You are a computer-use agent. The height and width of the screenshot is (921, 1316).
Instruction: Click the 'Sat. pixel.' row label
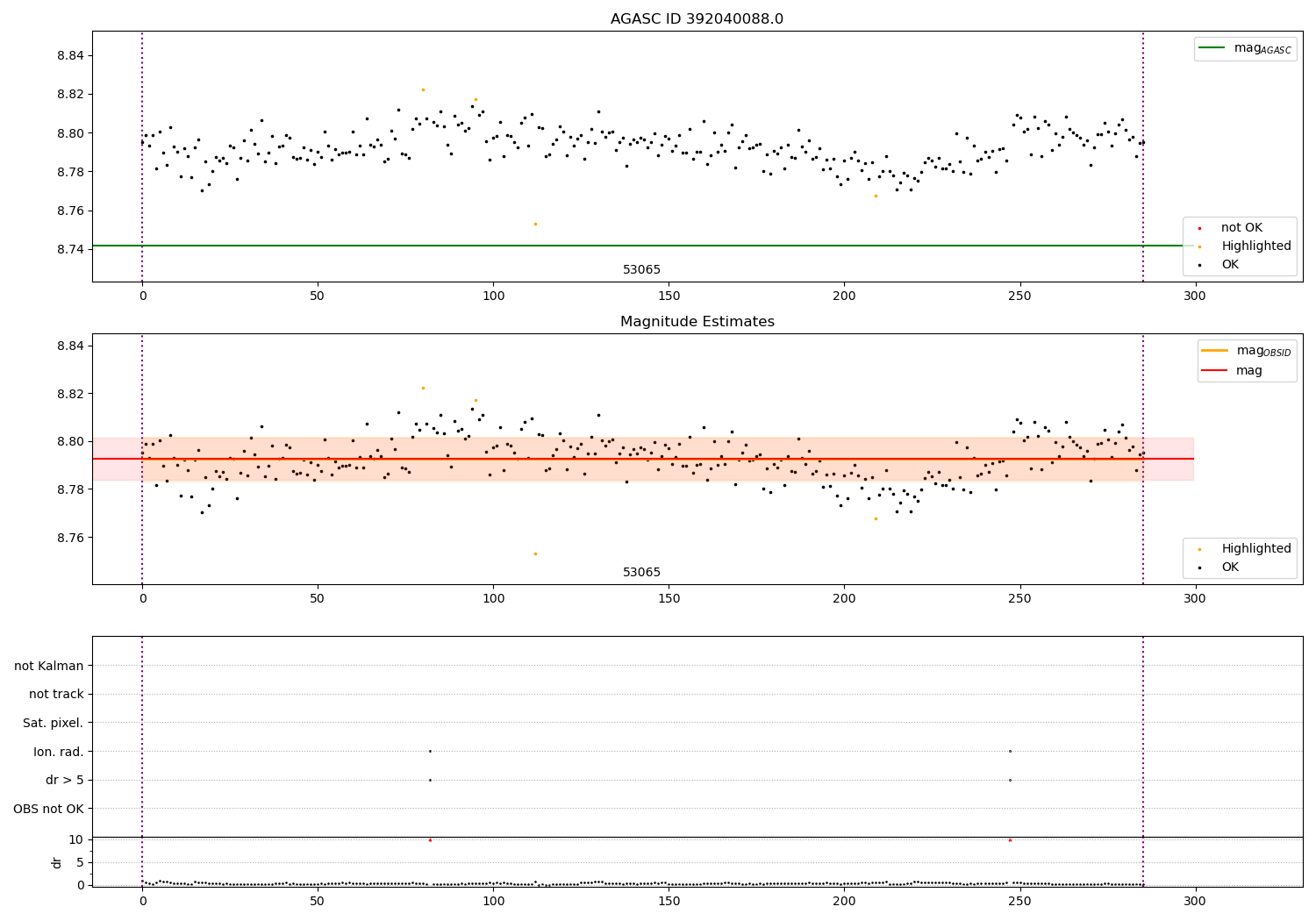click(54, 723)
